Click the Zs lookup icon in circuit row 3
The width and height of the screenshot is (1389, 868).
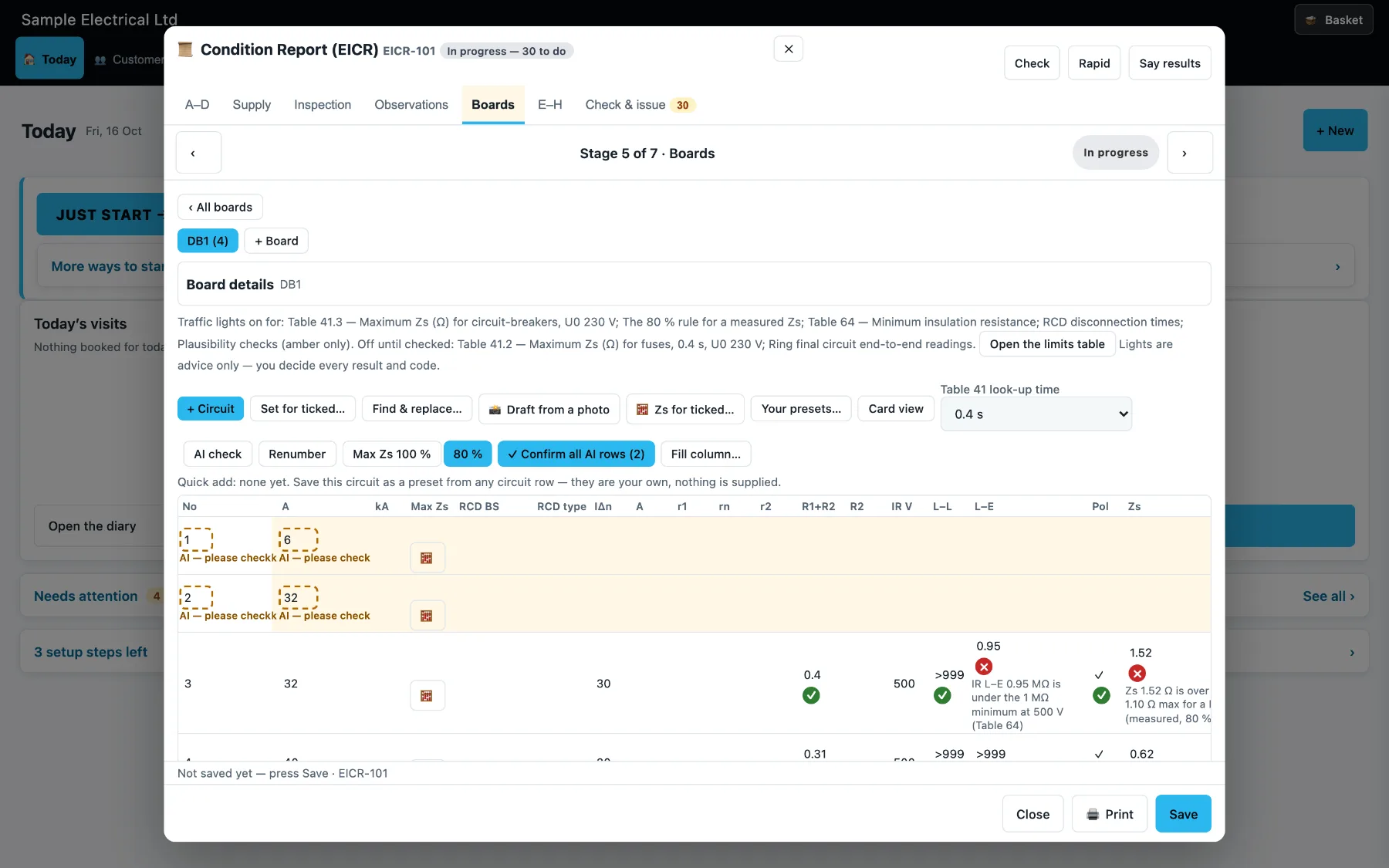[x=427, y=696]
